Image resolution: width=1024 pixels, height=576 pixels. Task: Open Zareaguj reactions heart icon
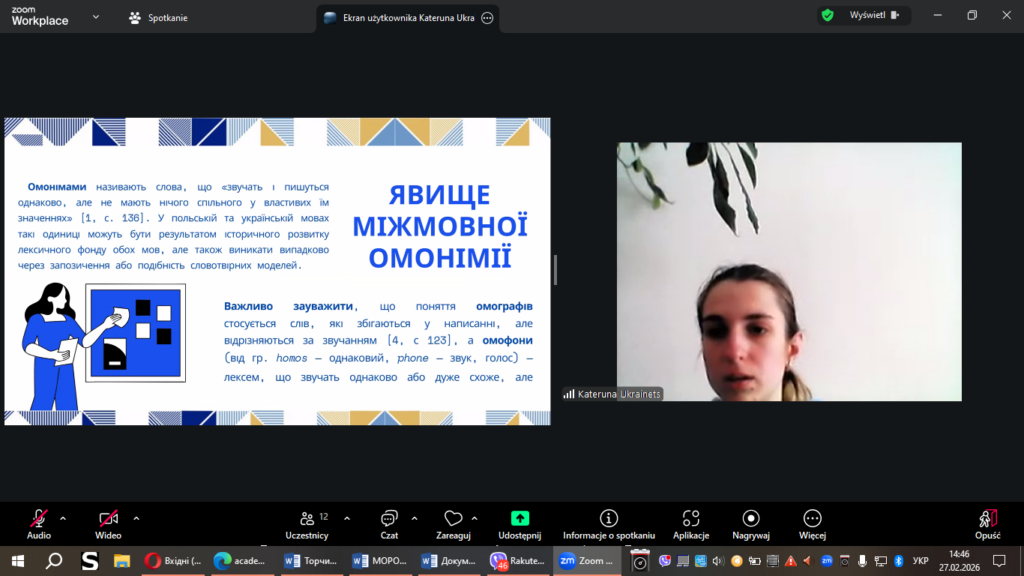pyautogui.click(x=453, y=519)
